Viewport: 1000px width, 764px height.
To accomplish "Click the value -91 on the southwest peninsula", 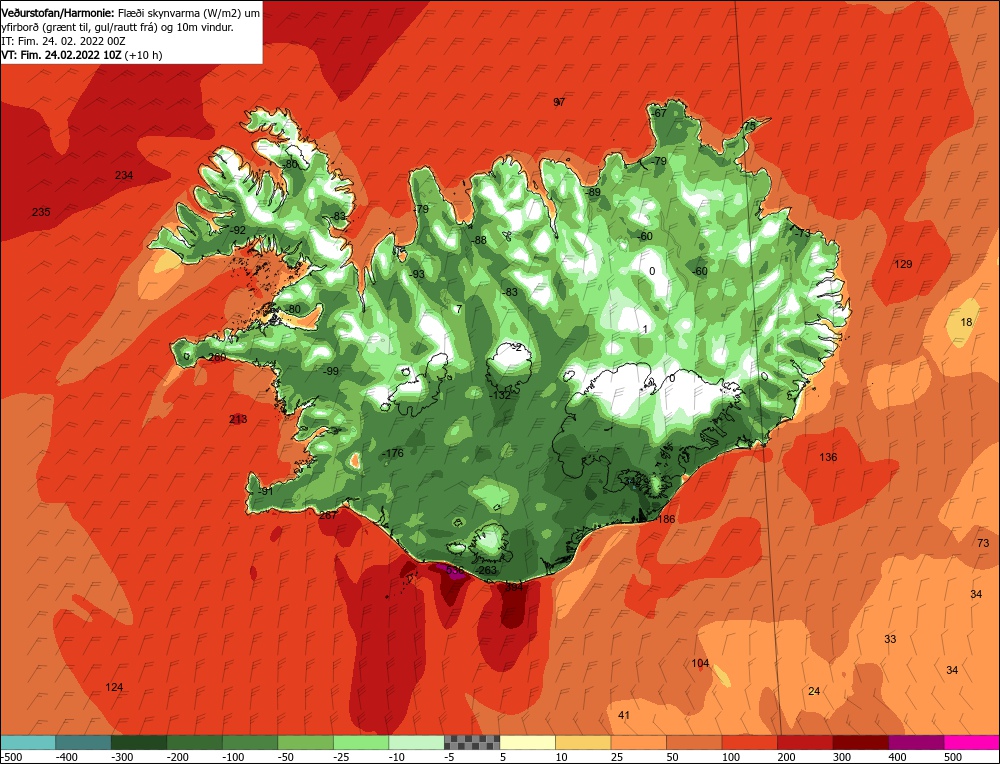I will 265,492.
